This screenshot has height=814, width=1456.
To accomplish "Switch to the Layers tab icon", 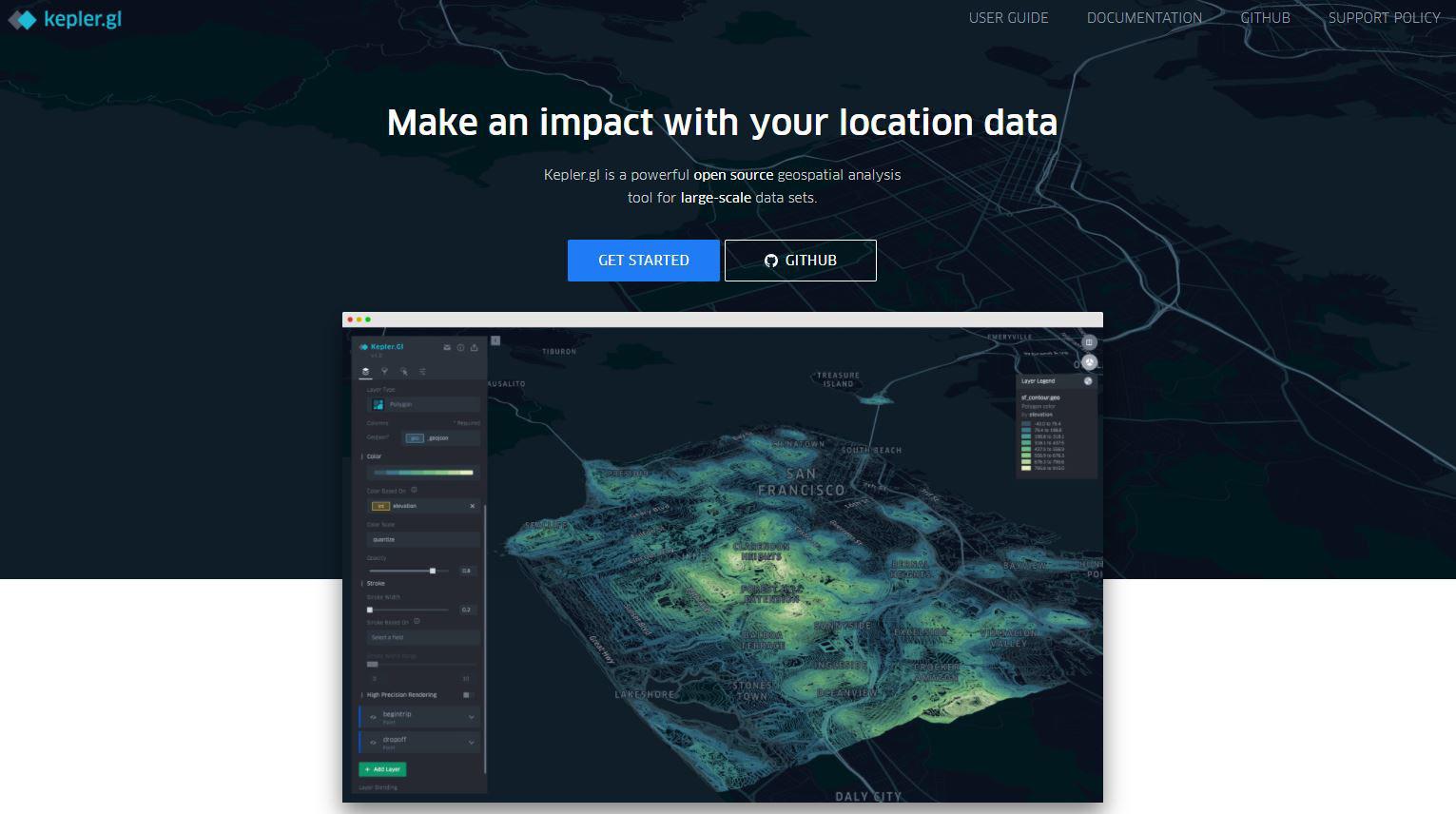I will coord(365,372).
